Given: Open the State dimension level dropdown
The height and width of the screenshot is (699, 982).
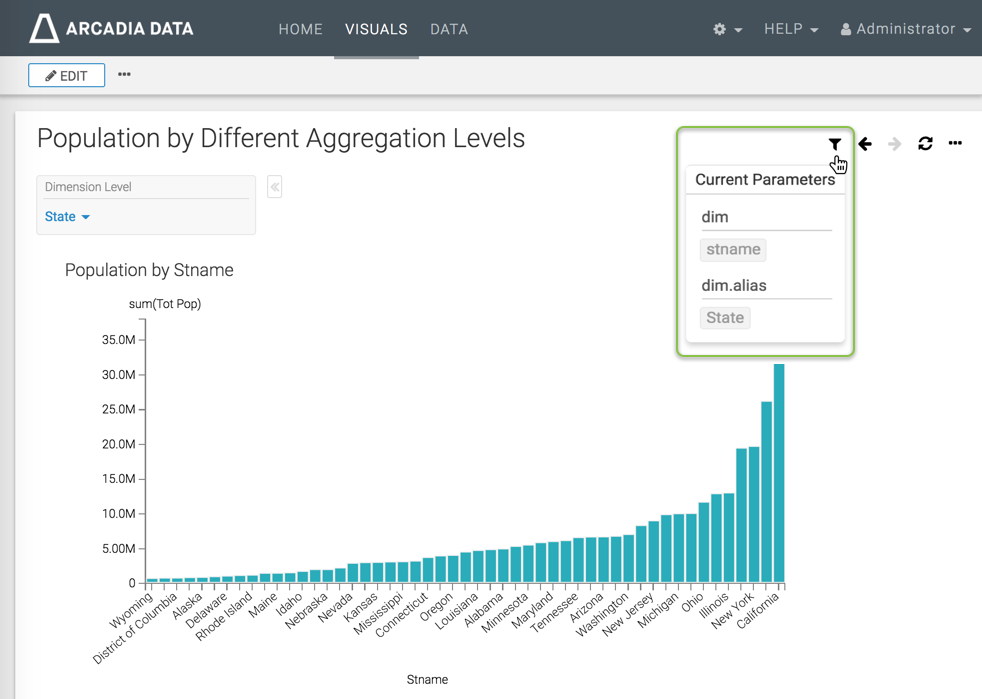Looking at the screenshot, I should click(x=67, y=217).
